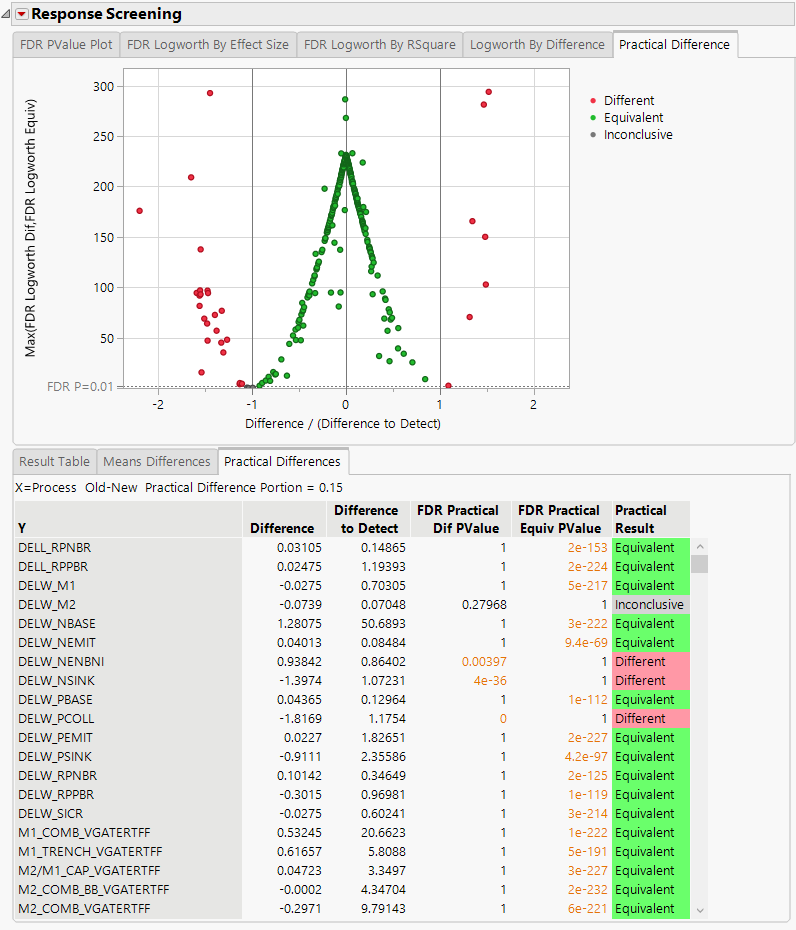The image size is (796, 930).
Task: Click the Difference to Detect column header
Action: tap(366, 519)
